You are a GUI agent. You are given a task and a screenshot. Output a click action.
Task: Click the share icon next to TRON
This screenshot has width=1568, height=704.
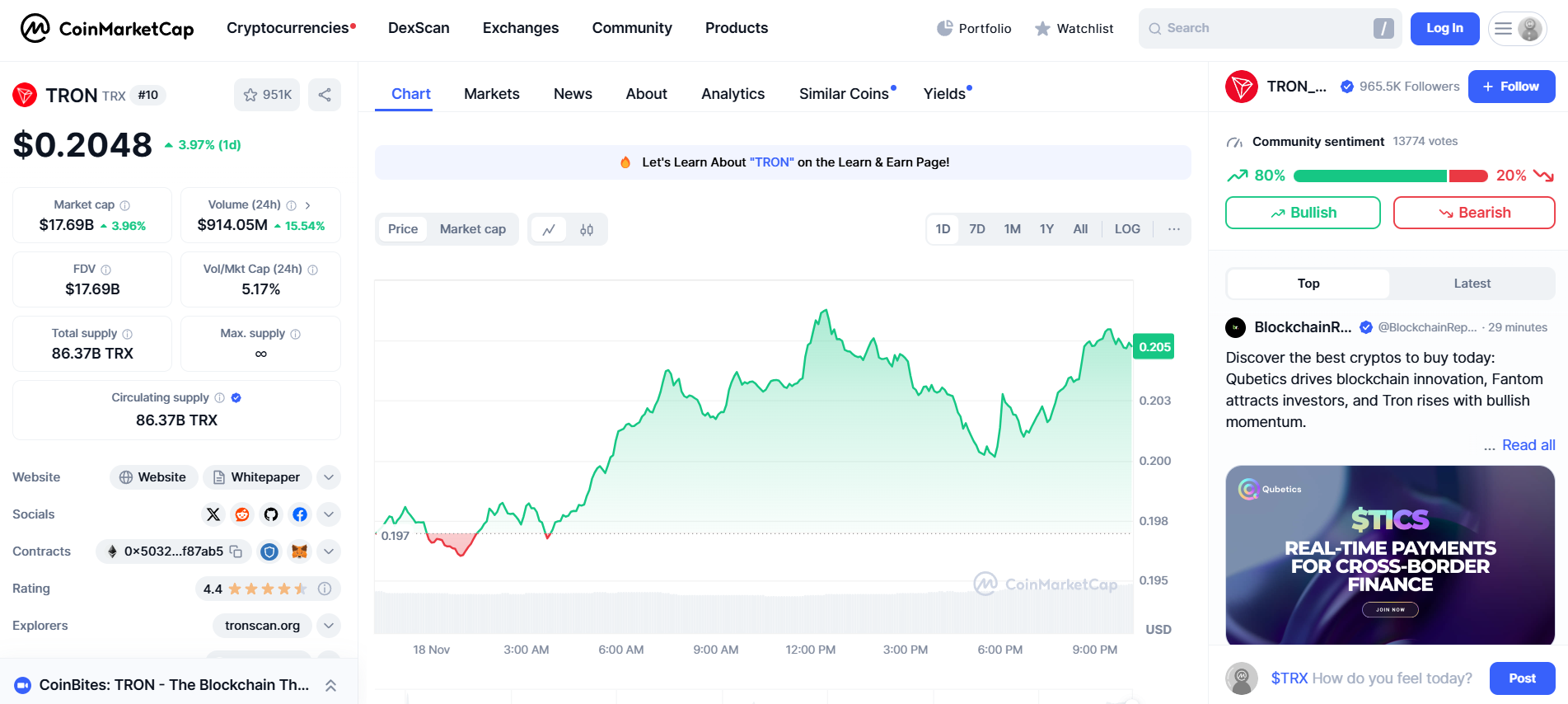[x=325, y=95]
